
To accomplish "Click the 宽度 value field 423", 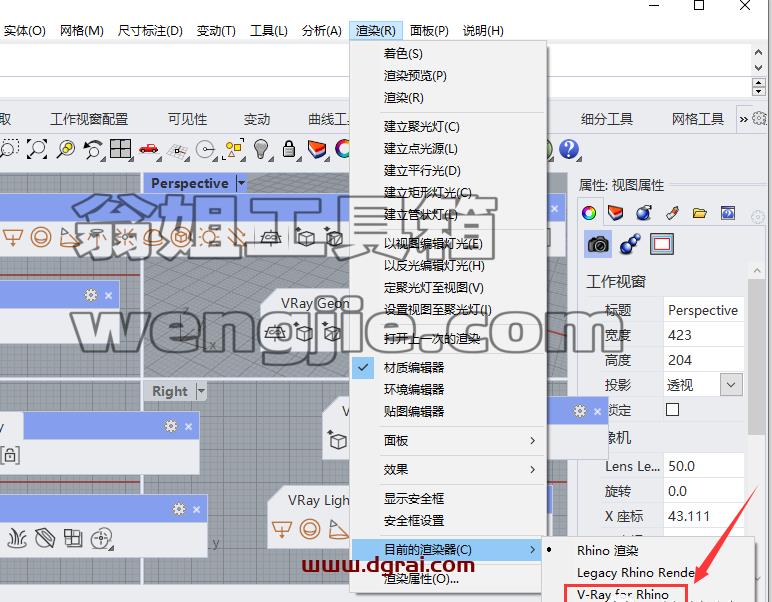I will click(x=703, y=335).
